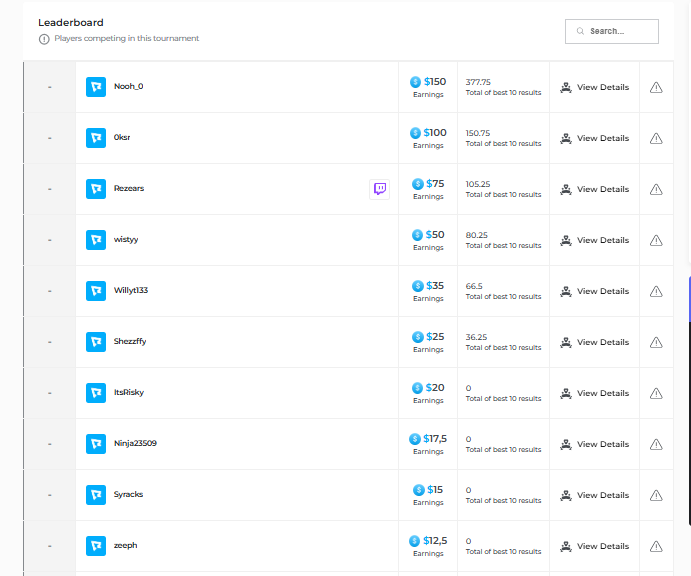
Task: Report Nooh_0 using the warning icon
Action: [656, 87]
